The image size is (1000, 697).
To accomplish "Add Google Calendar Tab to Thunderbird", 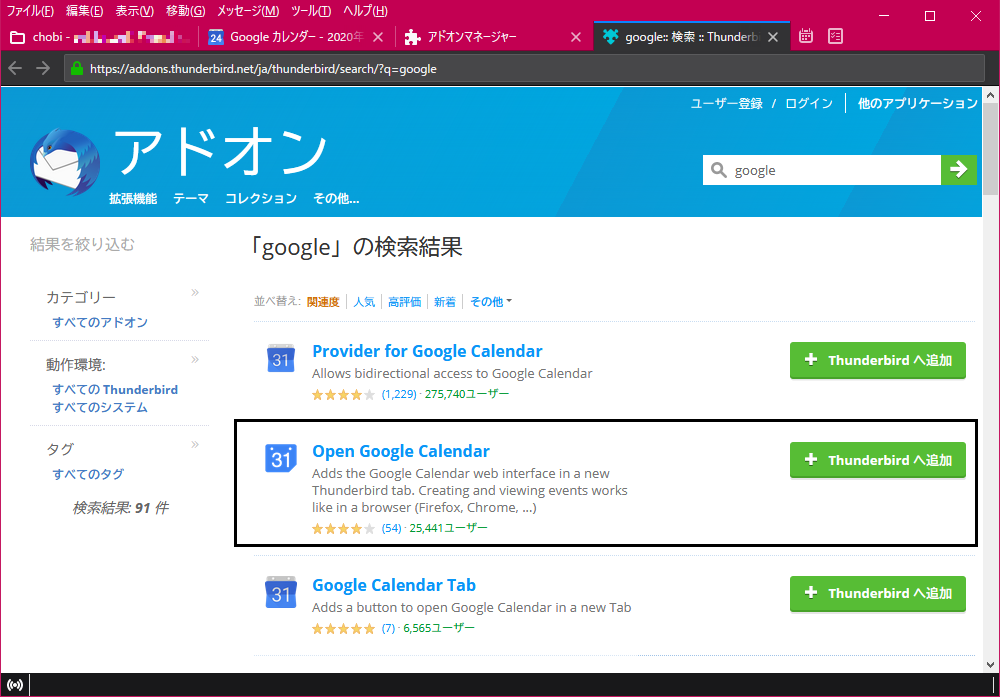I will coord(878,594).
